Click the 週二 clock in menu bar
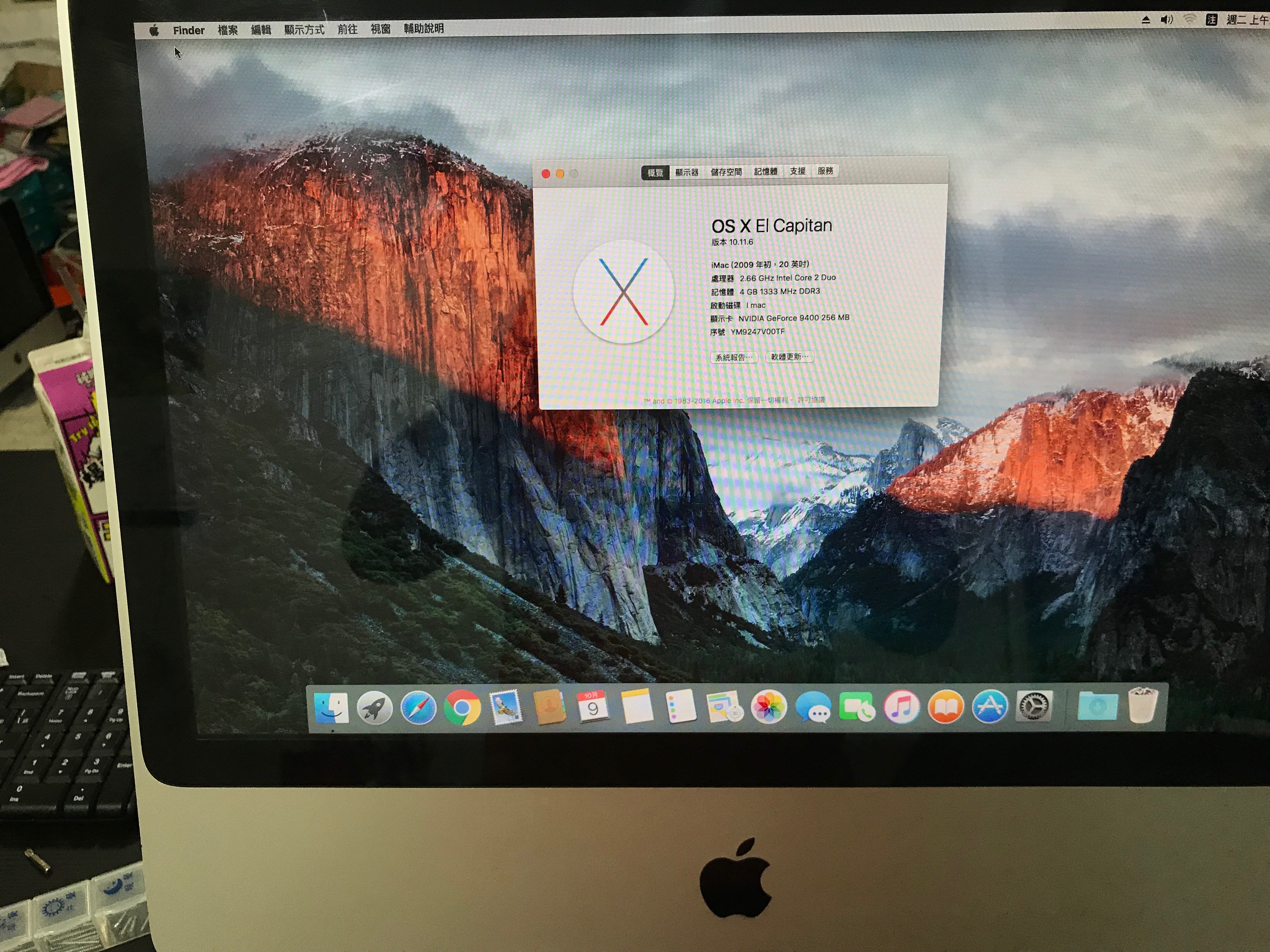This screenshot has width=1270, height=952. 1247,20
